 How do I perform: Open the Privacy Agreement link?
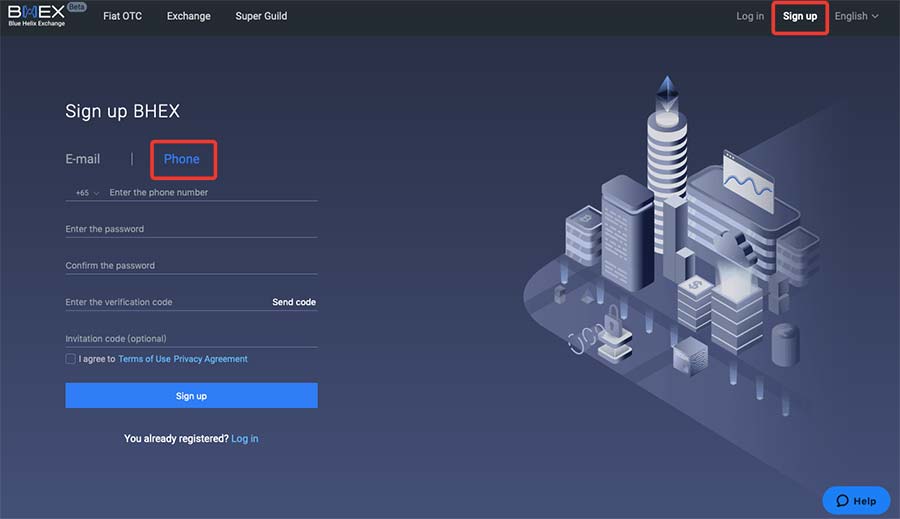pos(211,359)
